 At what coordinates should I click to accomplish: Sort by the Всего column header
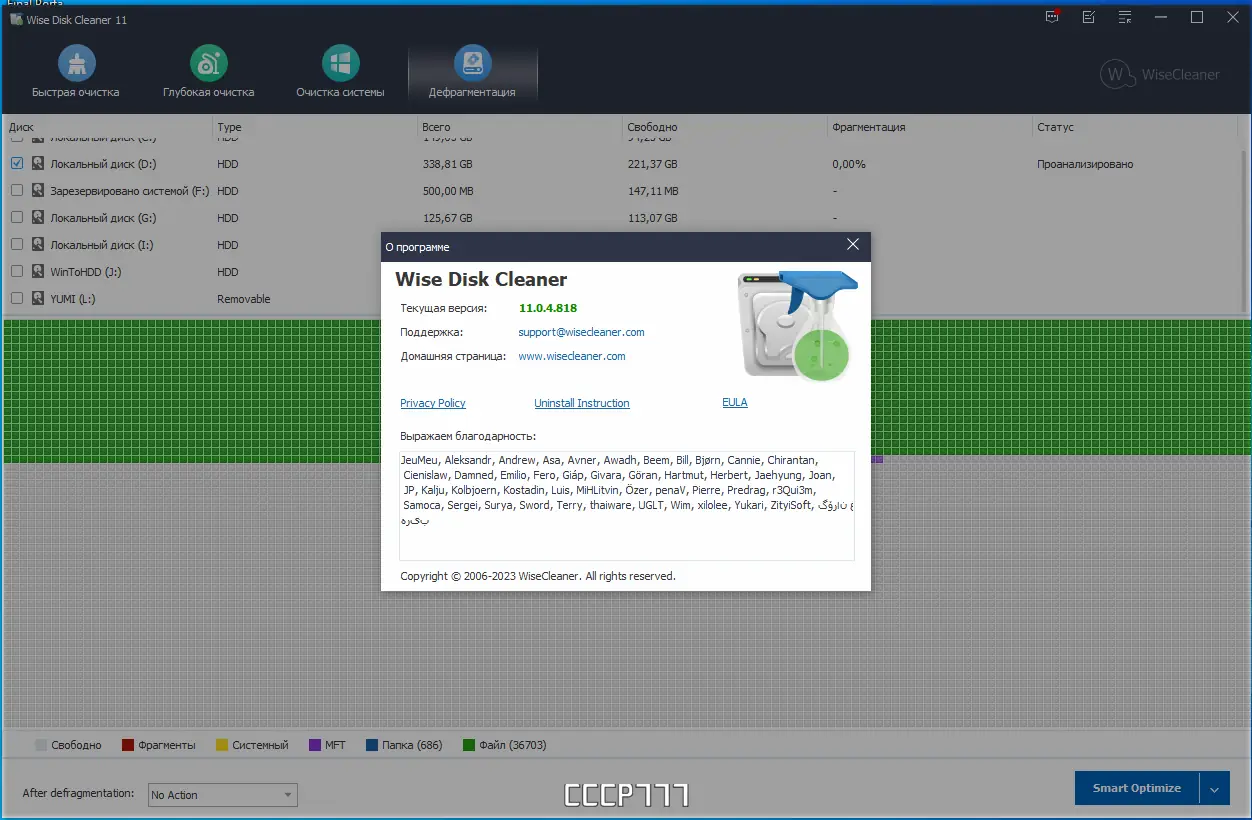click(x=519, y=127)
